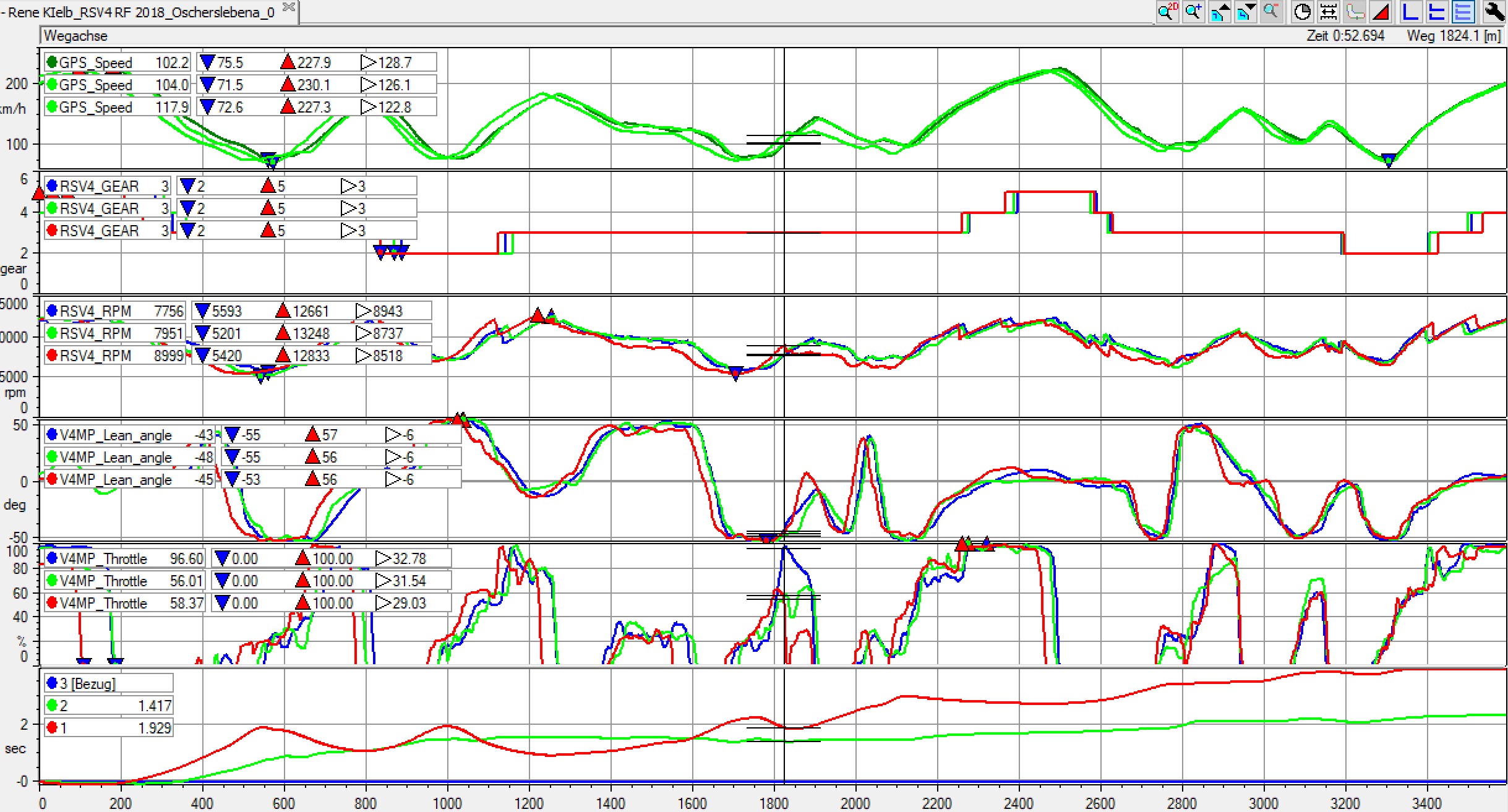Click the average marker icon beside 8518

pyautogui.click(x=364, y=356)
